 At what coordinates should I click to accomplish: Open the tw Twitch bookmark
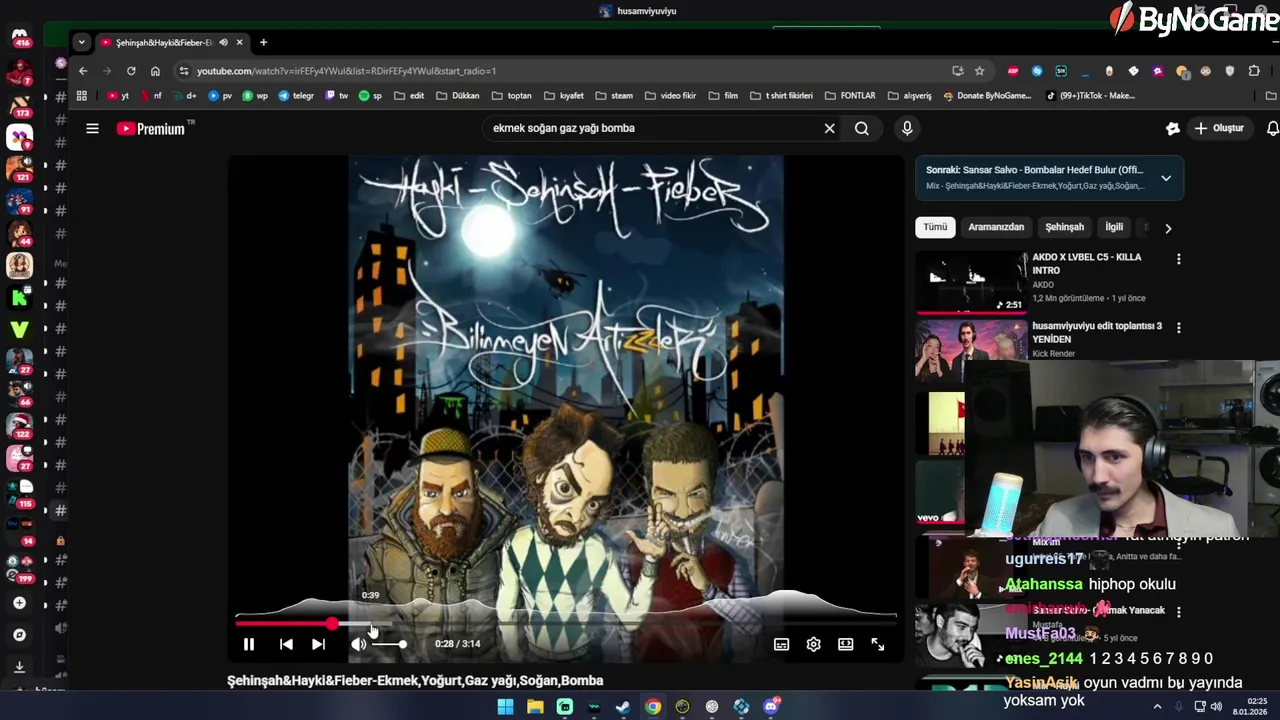(337, 96)
